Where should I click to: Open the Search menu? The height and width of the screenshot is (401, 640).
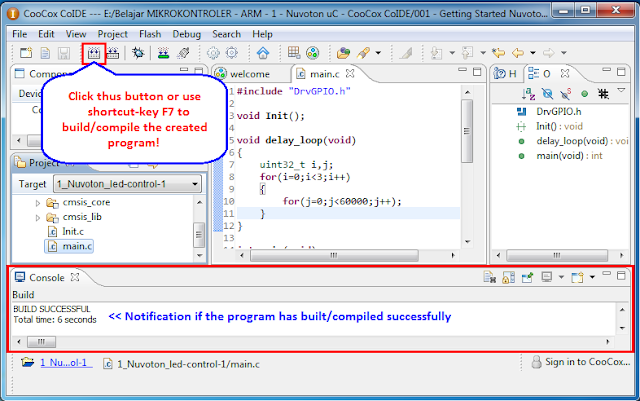tap(227, 34)
